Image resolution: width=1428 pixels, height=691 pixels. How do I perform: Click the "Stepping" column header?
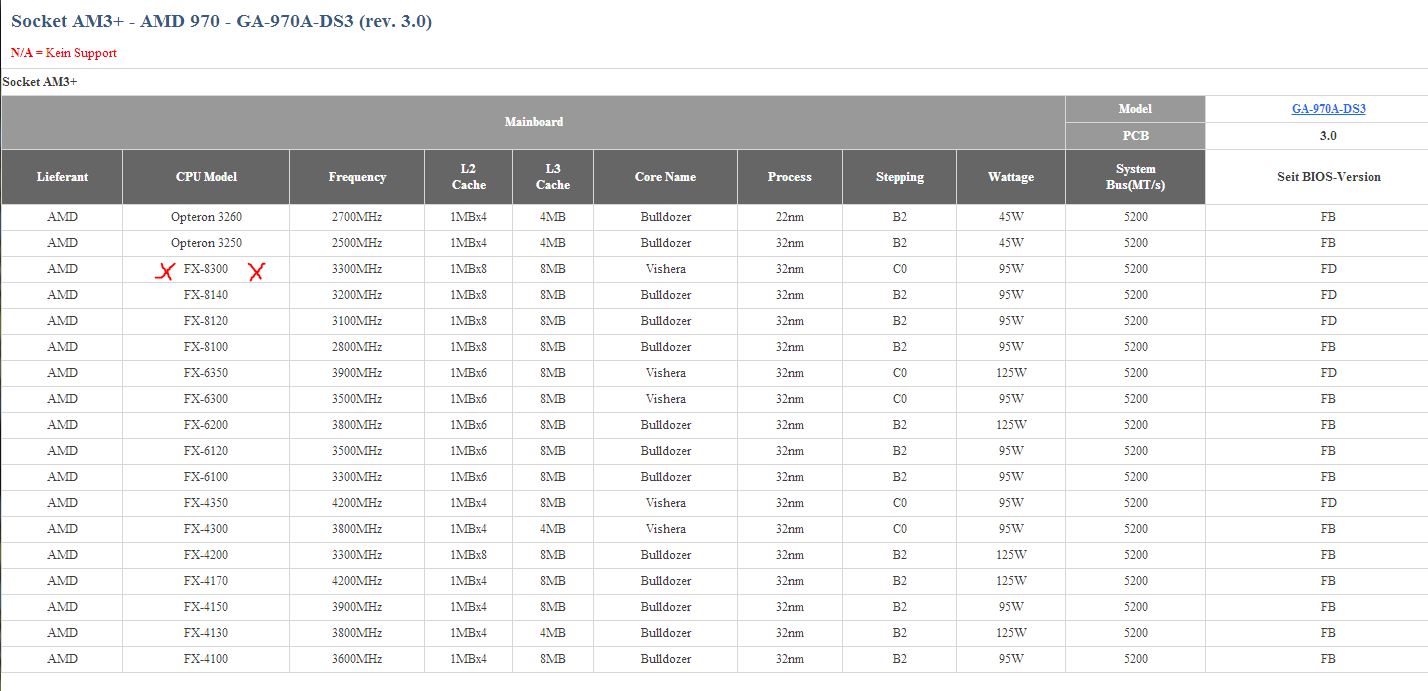point(899,177)
